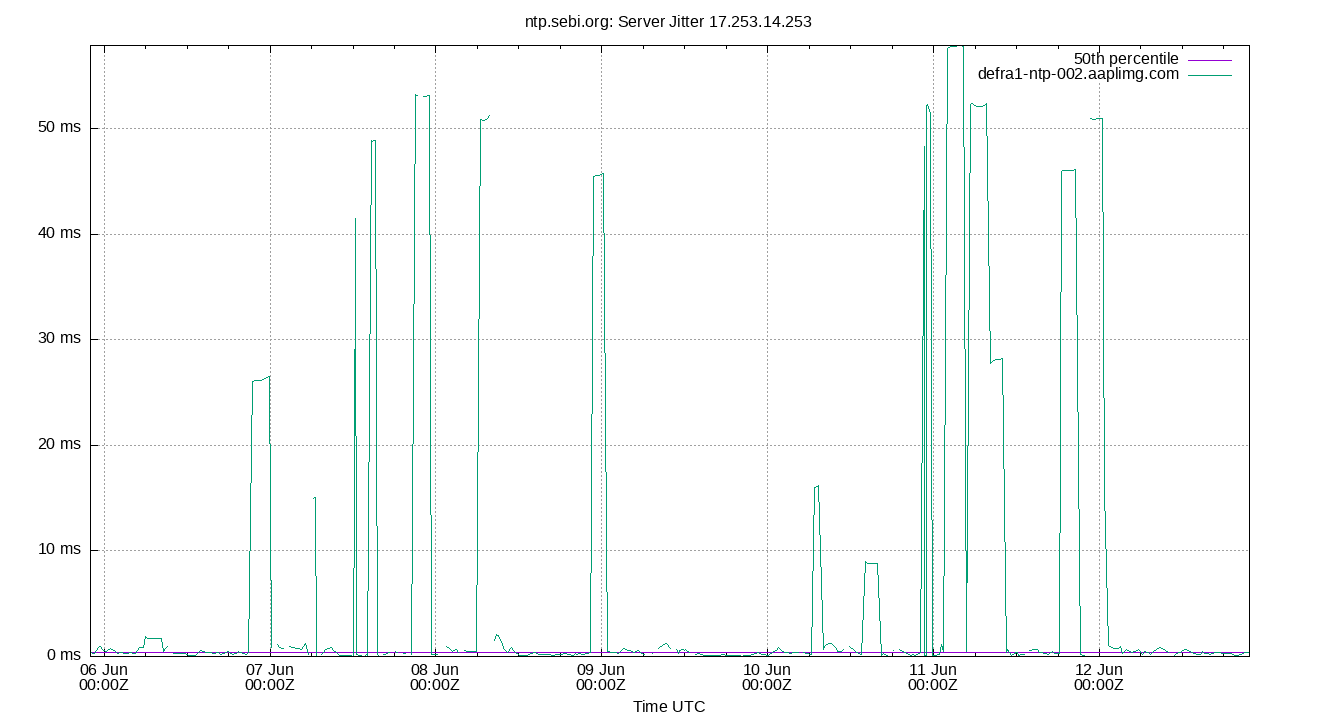Click the 46 ms jitter plateau before 12 Jun
The width and height of the screenshot is (1340, 720).
1068,170
